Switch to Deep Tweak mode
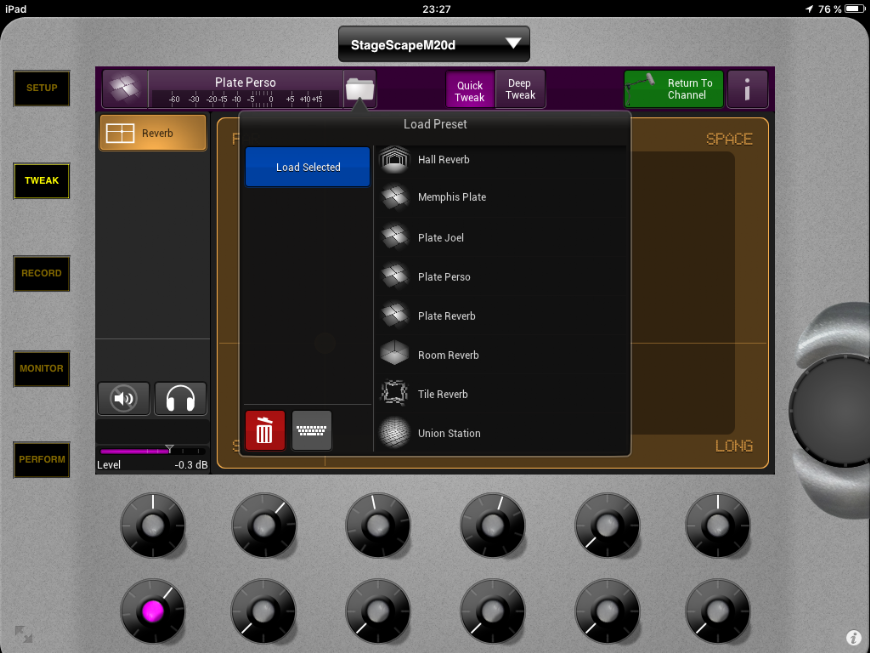The height and width of the screenshot is (653, 870). (520, 90)
